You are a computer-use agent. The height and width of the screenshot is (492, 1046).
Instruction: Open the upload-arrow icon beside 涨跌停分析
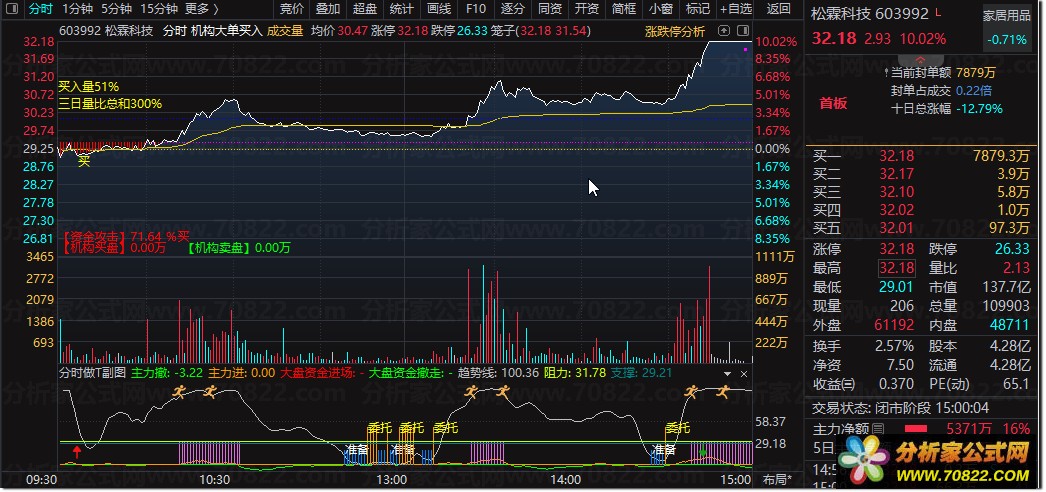tap(724, 31)
